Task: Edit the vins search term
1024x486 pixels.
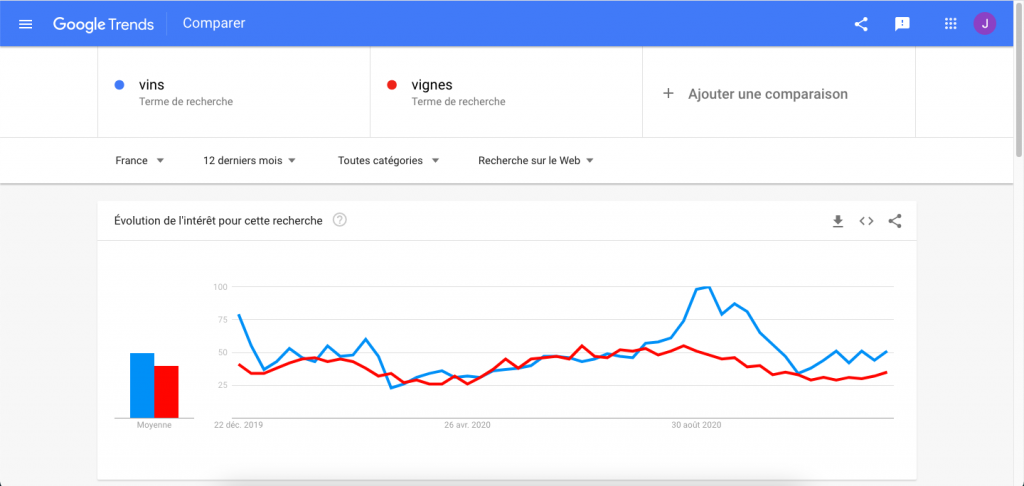Action: pos(234,92)
